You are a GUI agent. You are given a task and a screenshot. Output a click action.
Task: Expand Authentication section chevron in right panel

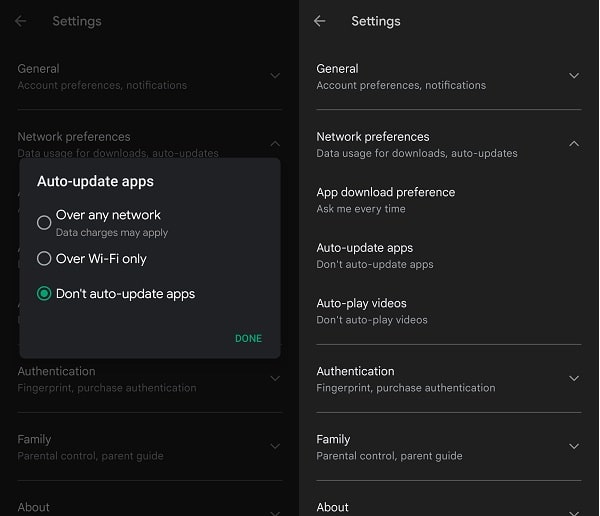coord(573,378)
